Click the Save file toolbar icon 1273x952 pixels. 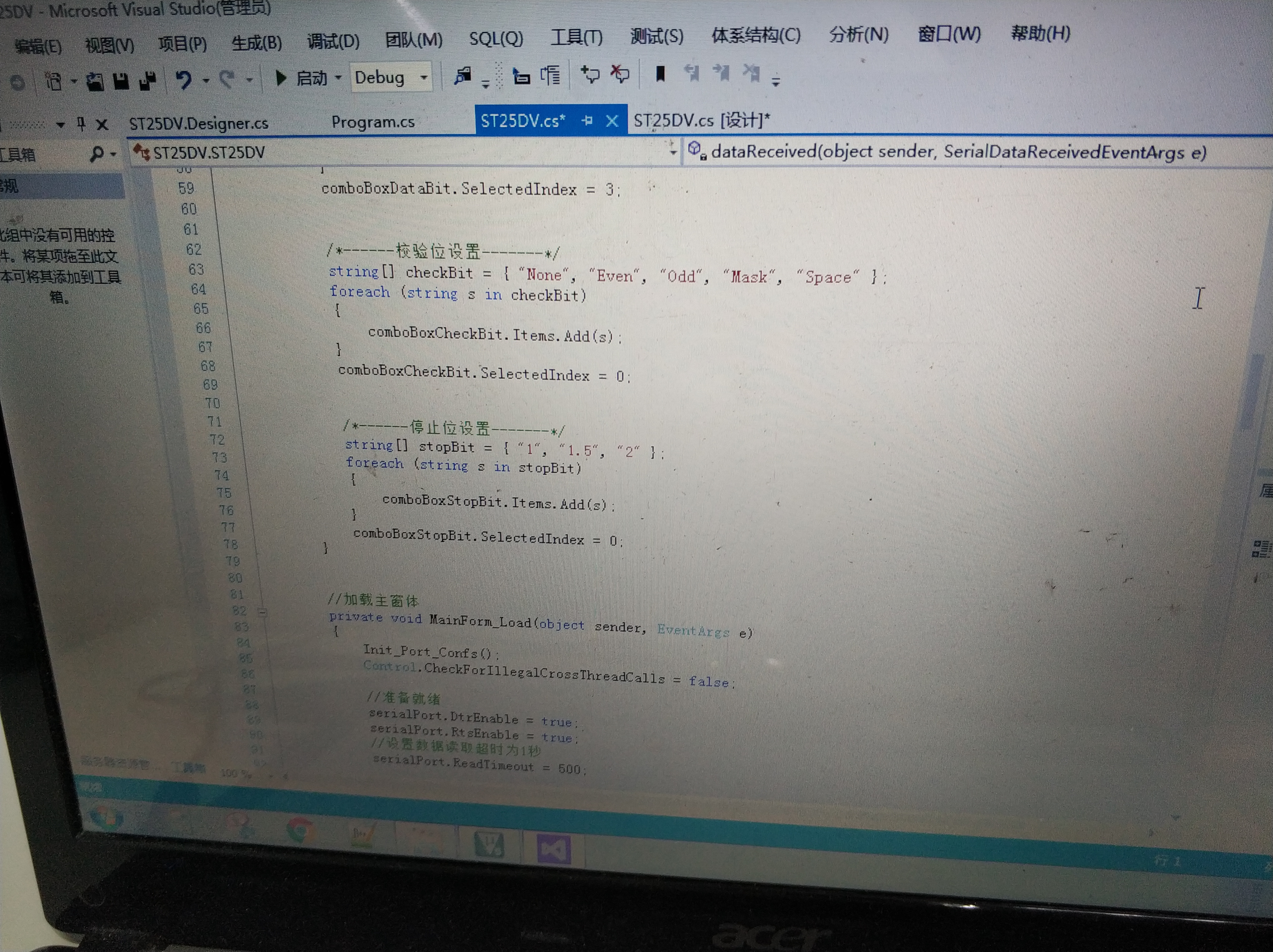[121, 81]
